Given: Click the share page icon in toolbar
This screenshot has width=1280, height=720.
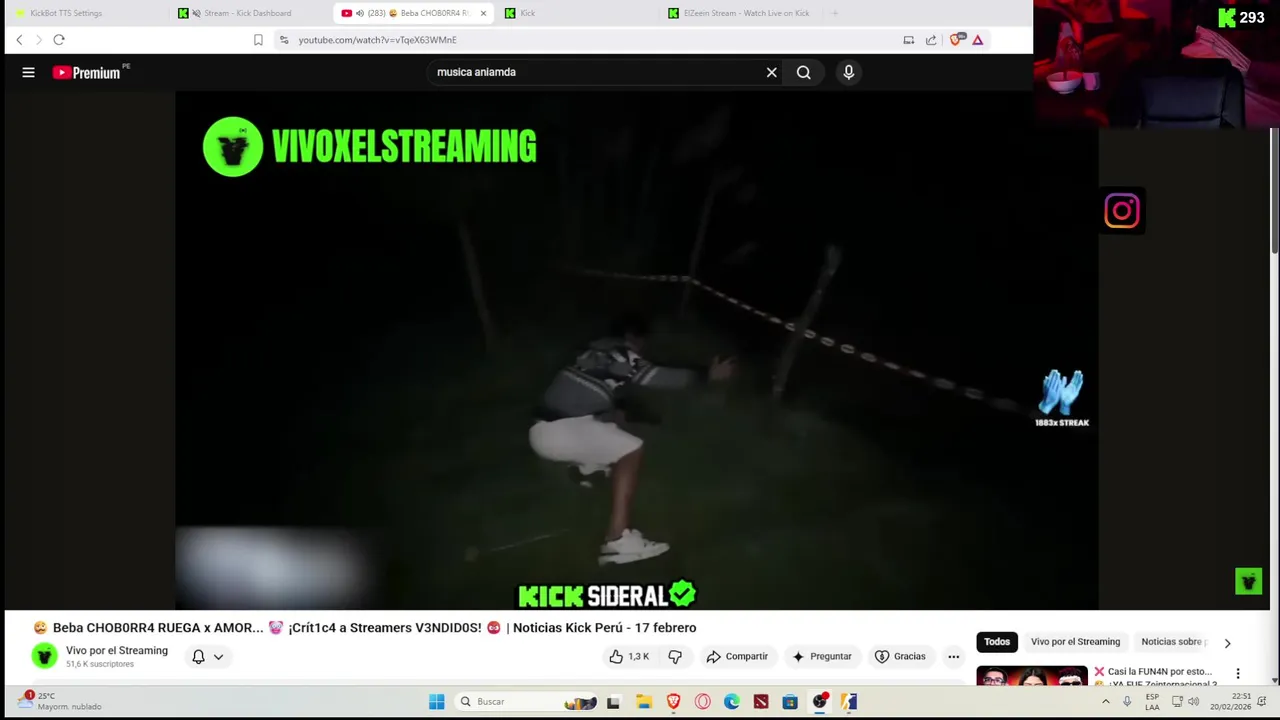Looking at the screenshot, I should click(x=931, y=40).
